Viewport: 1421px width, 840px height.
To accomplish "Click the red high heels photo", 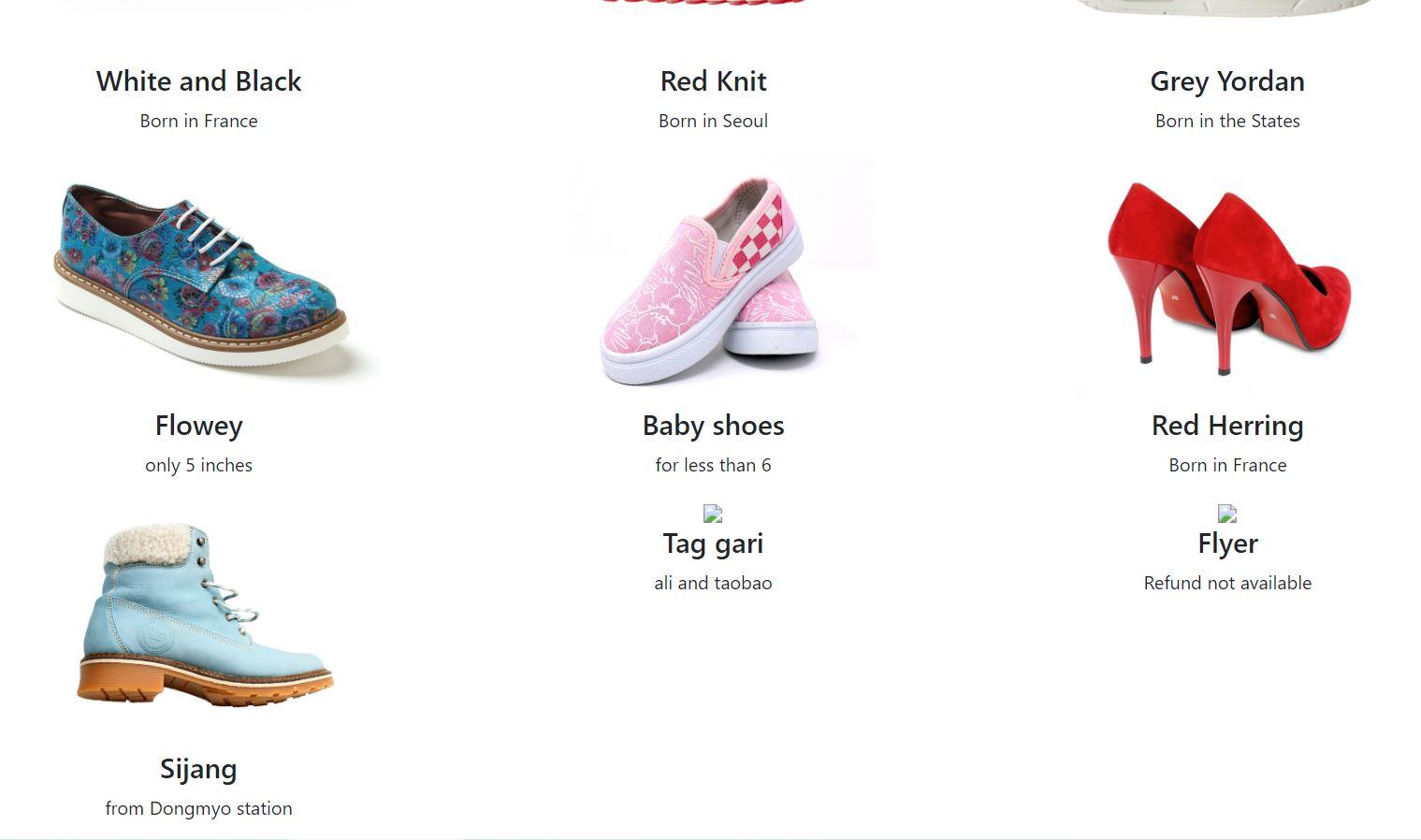I will click(1227, 278).
